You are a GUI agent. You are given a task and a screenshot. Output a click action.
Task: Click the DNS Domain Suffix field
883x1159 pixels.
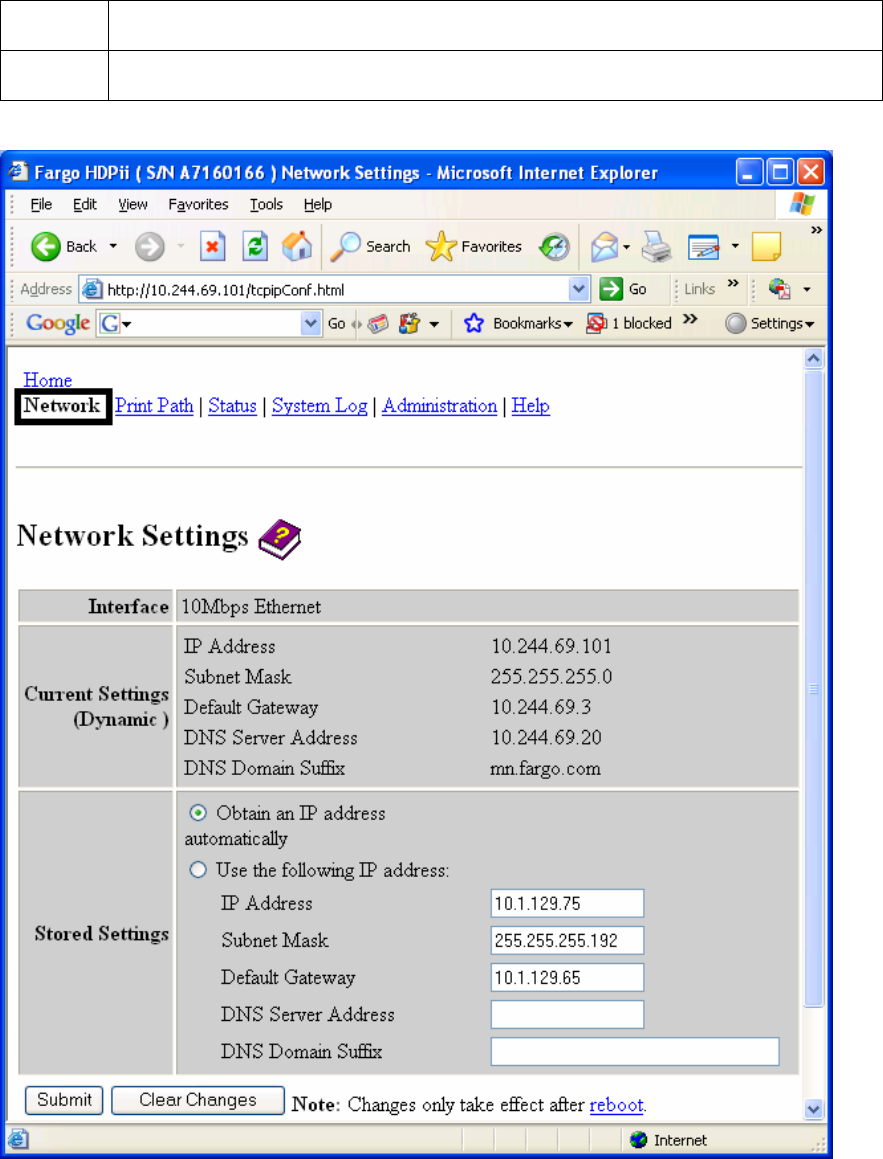(635, 1051)
